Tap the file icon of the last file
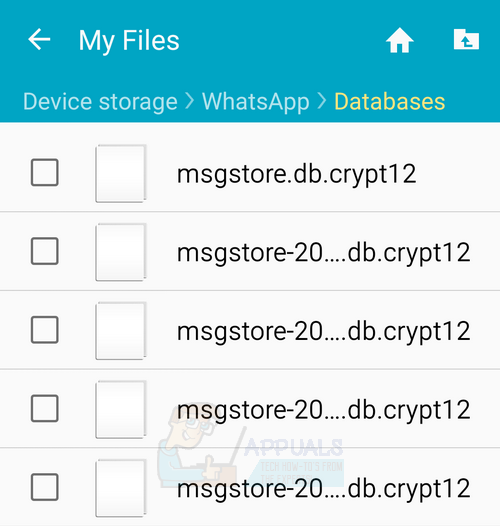Image resolution: width=500 pixels, height=526 pixels. [121, 488]
